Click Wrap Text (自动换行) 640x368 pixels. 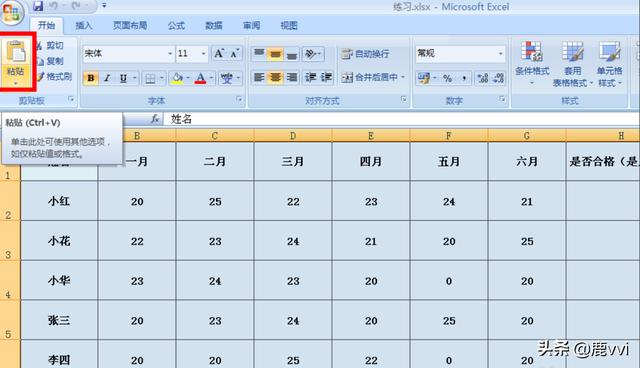click(x=365, y=54)
